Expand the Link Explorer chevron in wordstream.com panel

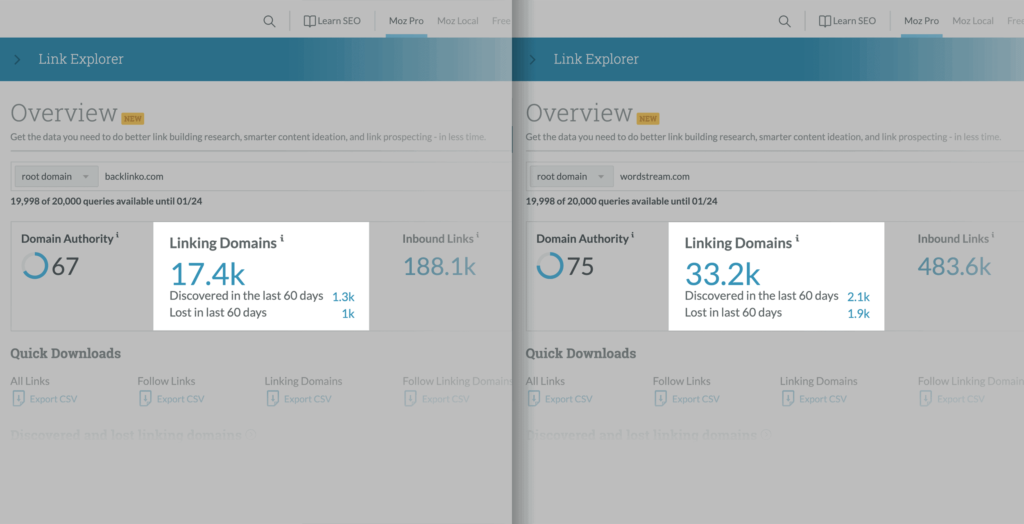[532, 60]
